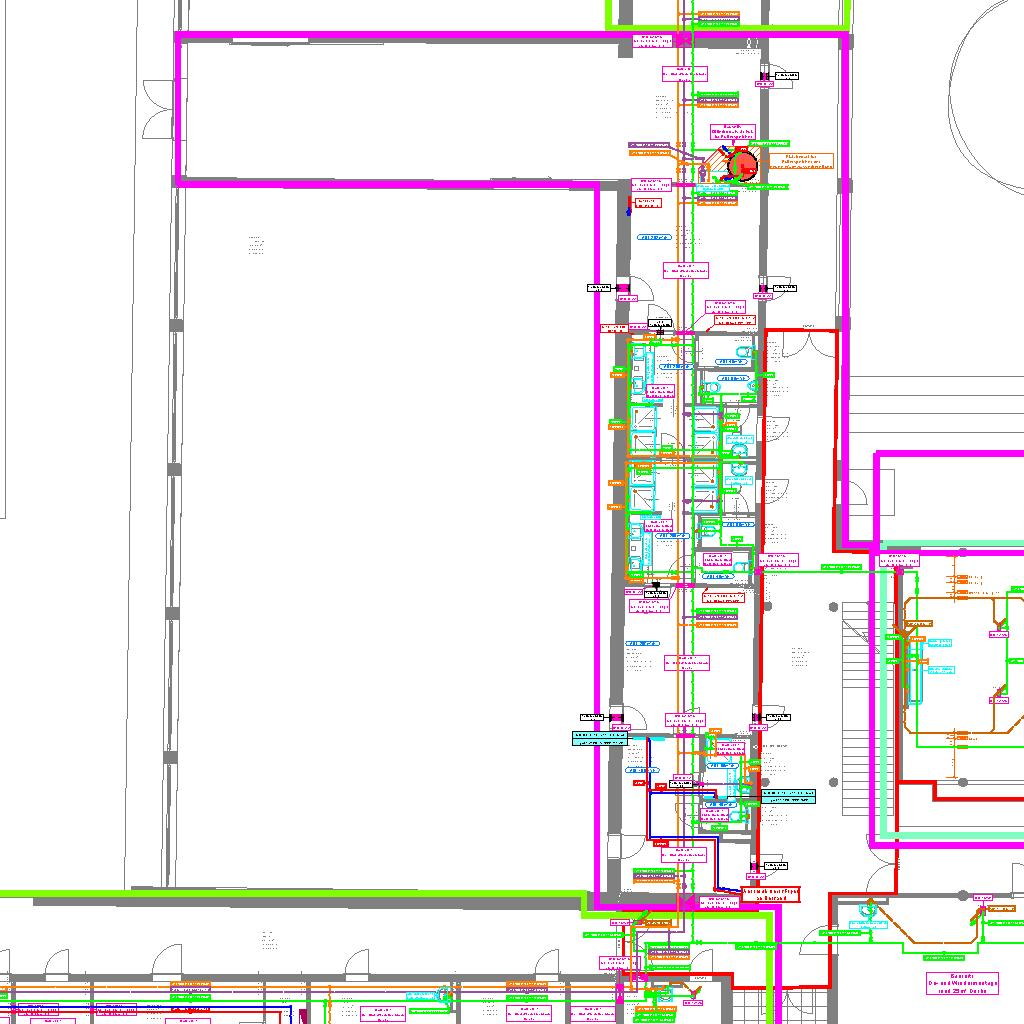This screenshot has height=1024, width=1024.
Task: Select the cyan double label left of corridor
Action: coord(600,738)
